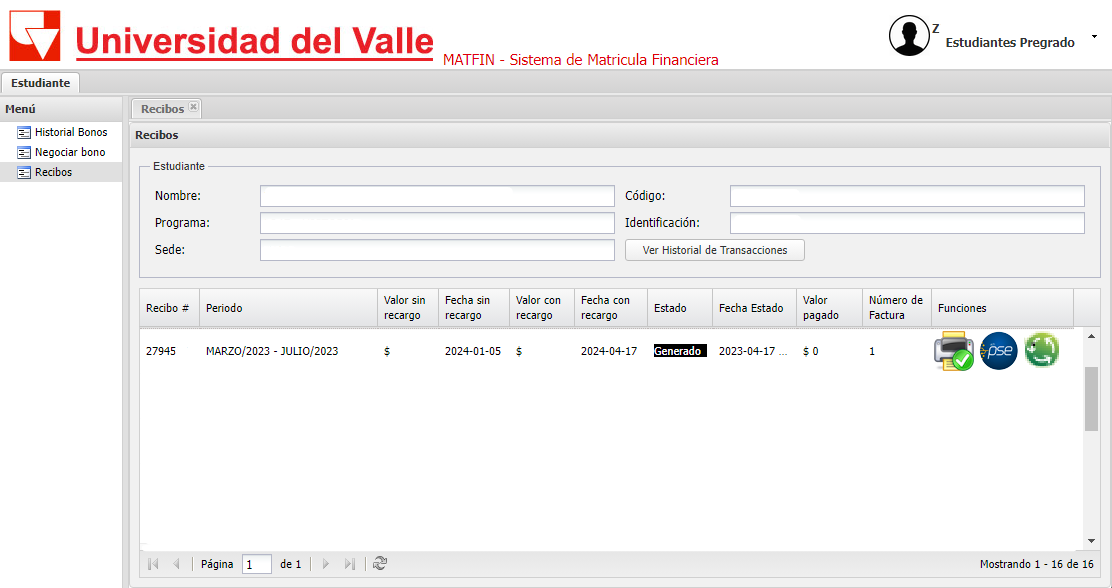Pay receipt with the PSE icon
The image size is (1112, 588).
click(998, 351)
